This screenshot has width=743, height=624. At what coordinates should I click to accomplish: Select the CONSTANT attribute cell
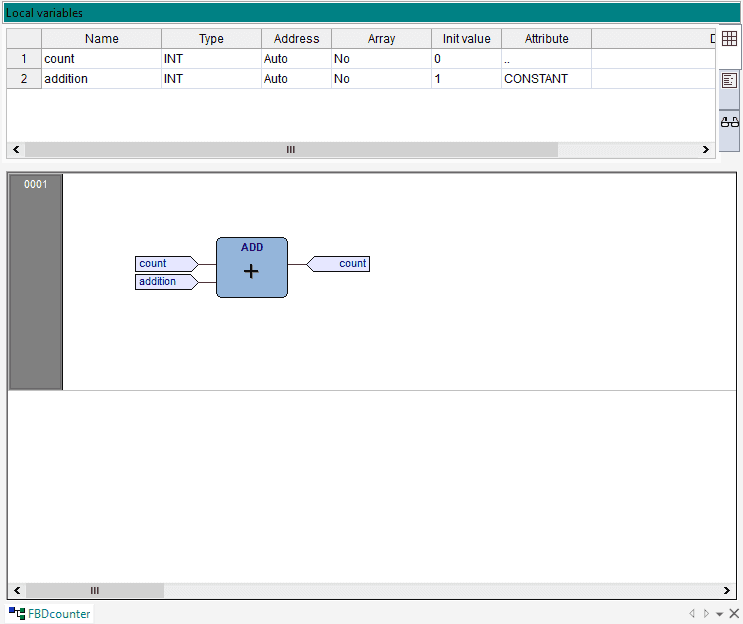coord(545,79)
